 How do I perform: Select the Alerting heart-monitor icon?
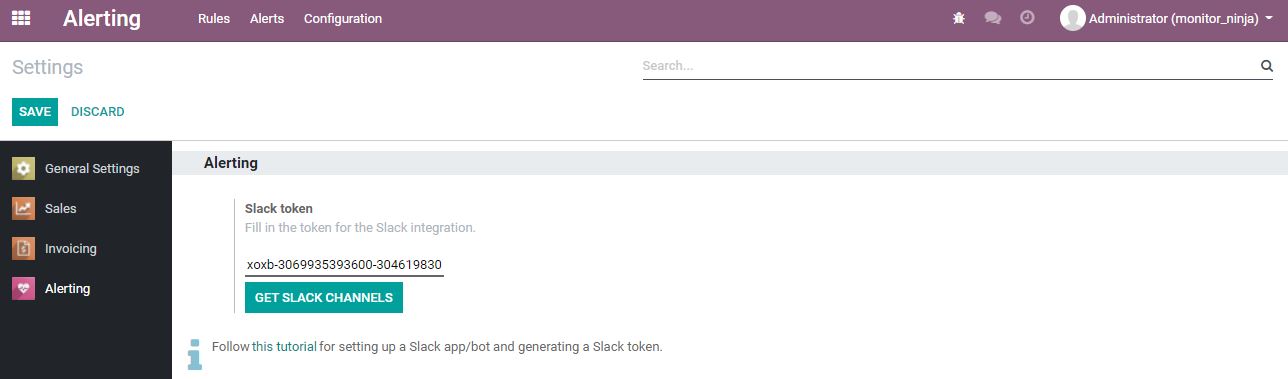click(23, 288)
